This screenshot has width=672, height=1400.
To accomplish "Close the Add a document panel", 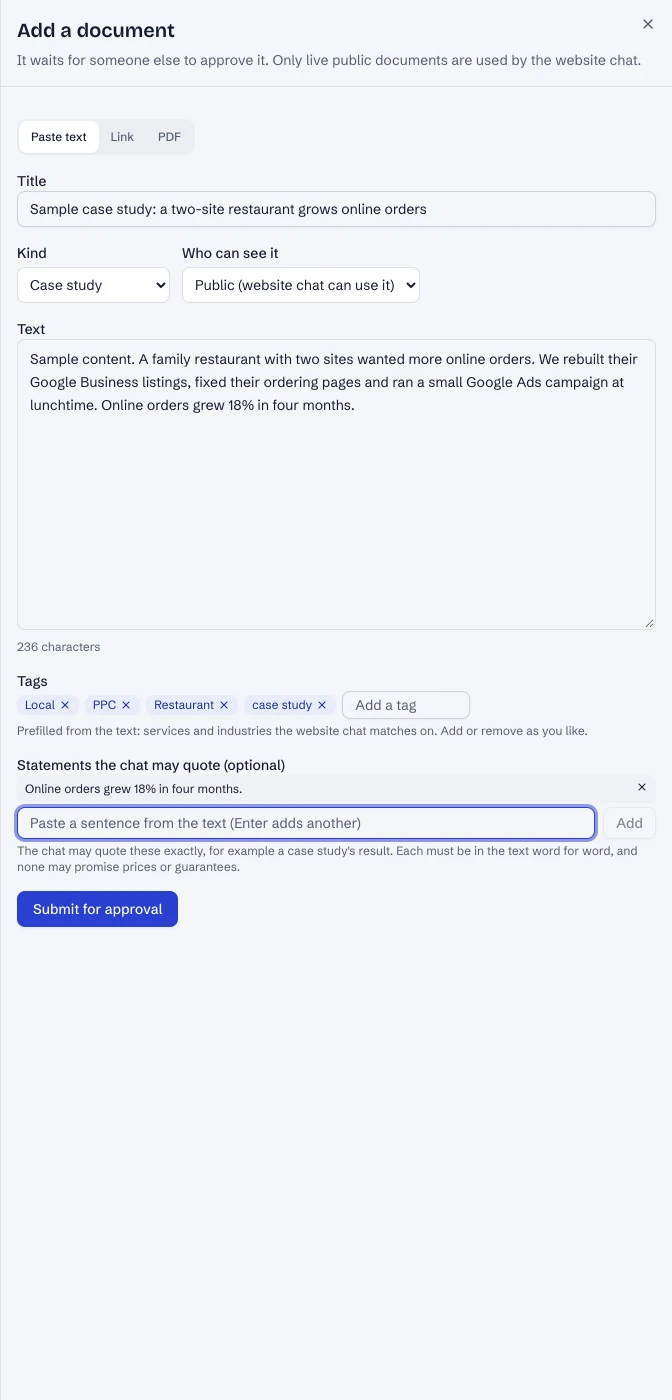I will point(648,24).
